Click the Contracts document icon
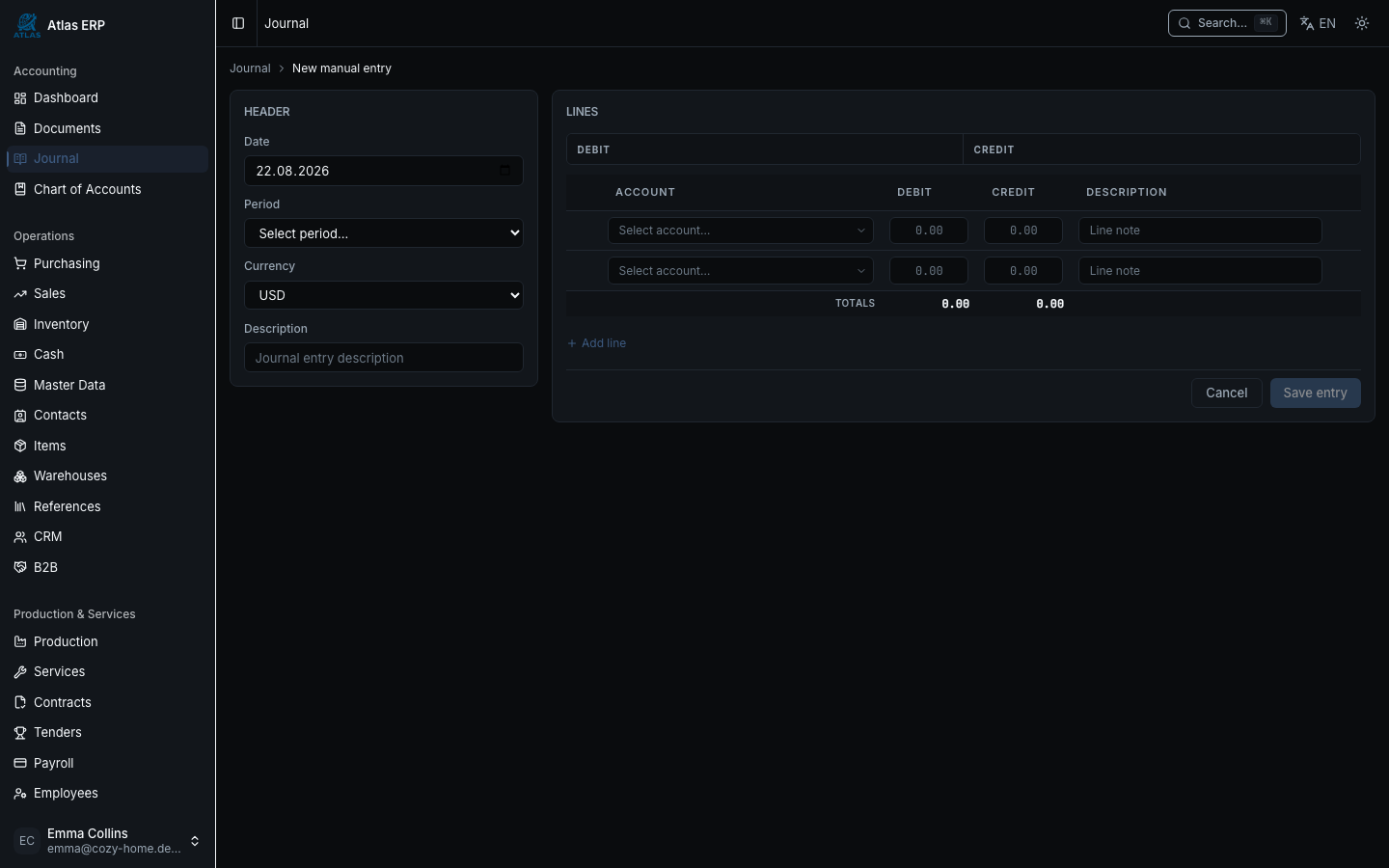The image size is (1389, 868). coord(20,703)
